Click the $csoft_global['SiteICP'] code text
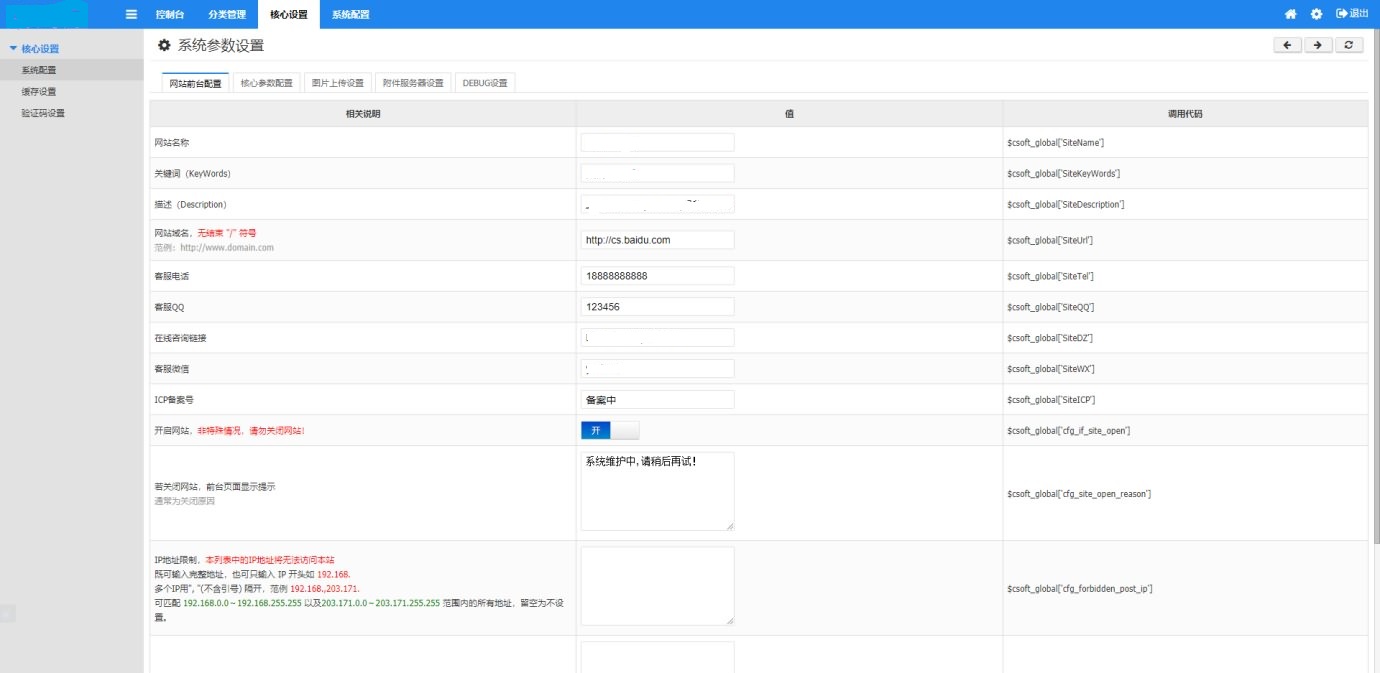1380x673 pixels. [1051, 400]
